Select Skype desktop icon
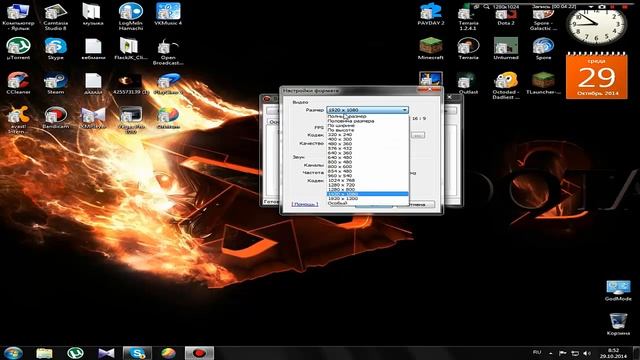The width and height of the screenshot is (640, 360). [x=56, y=49]
